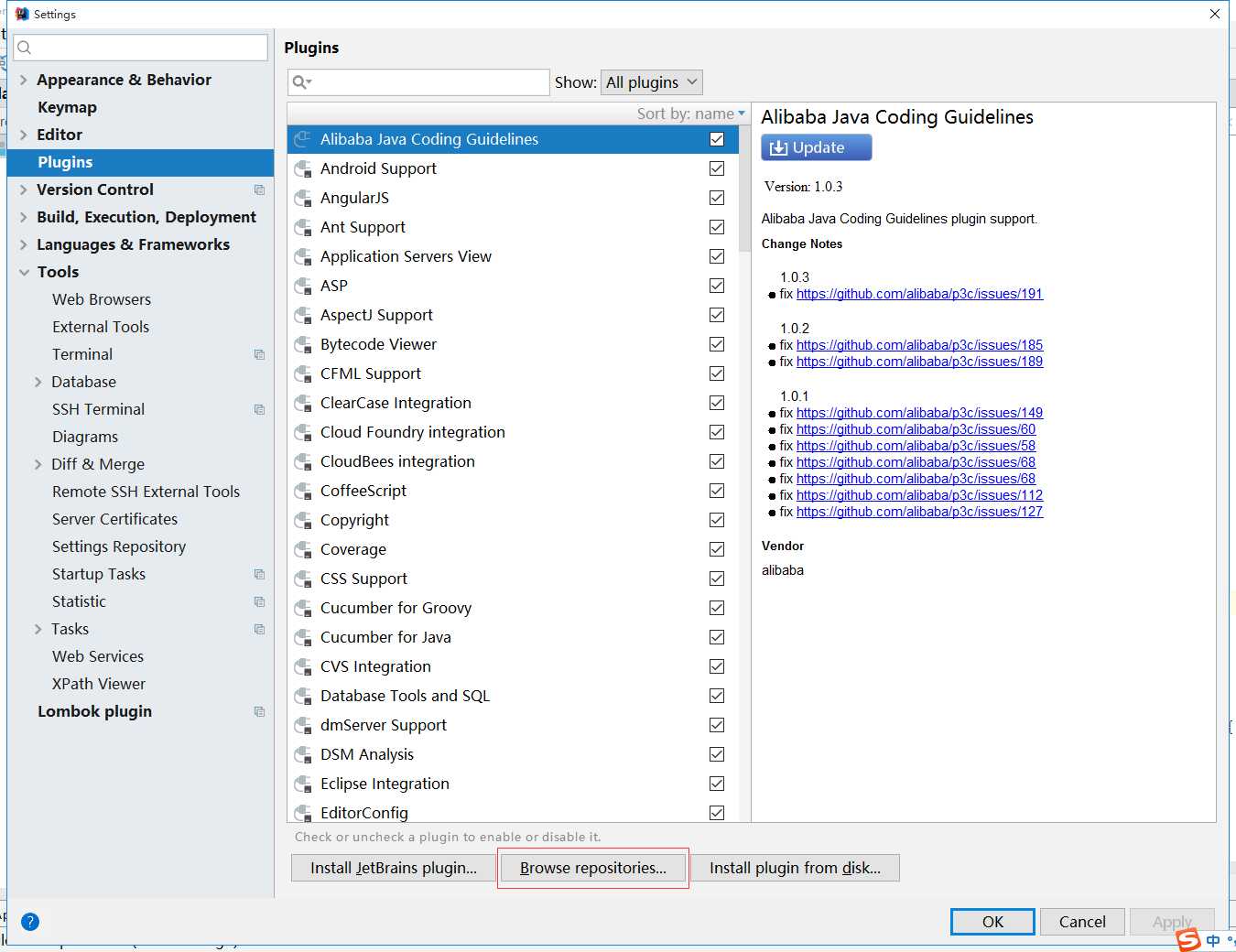Toggle the Database Tools and SQL checkbox
Screen dimensions: 1236x952
pyautogui.click(x=717, y=696)
